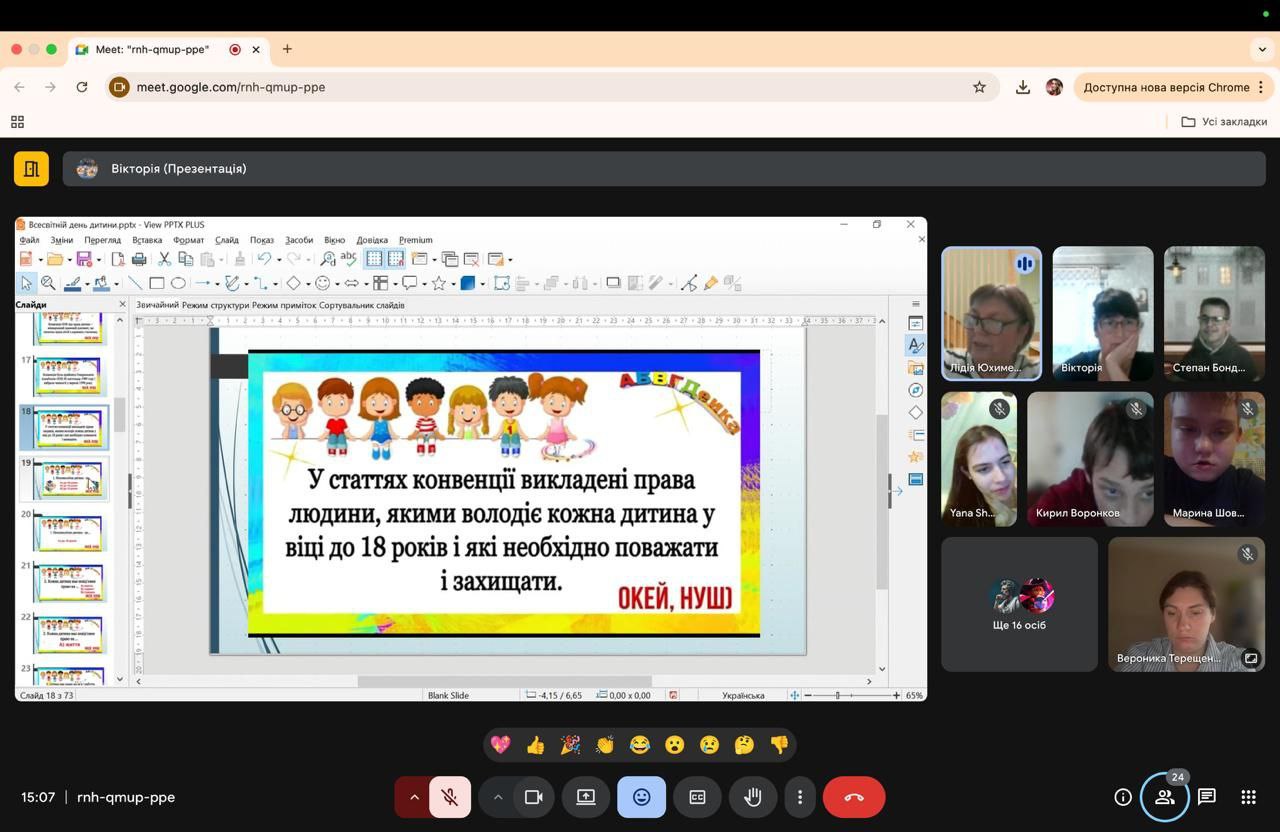Expand audio settings arrow beside microphone
The width and height of the screenshot is (1280, 832).
click(414, 797)
